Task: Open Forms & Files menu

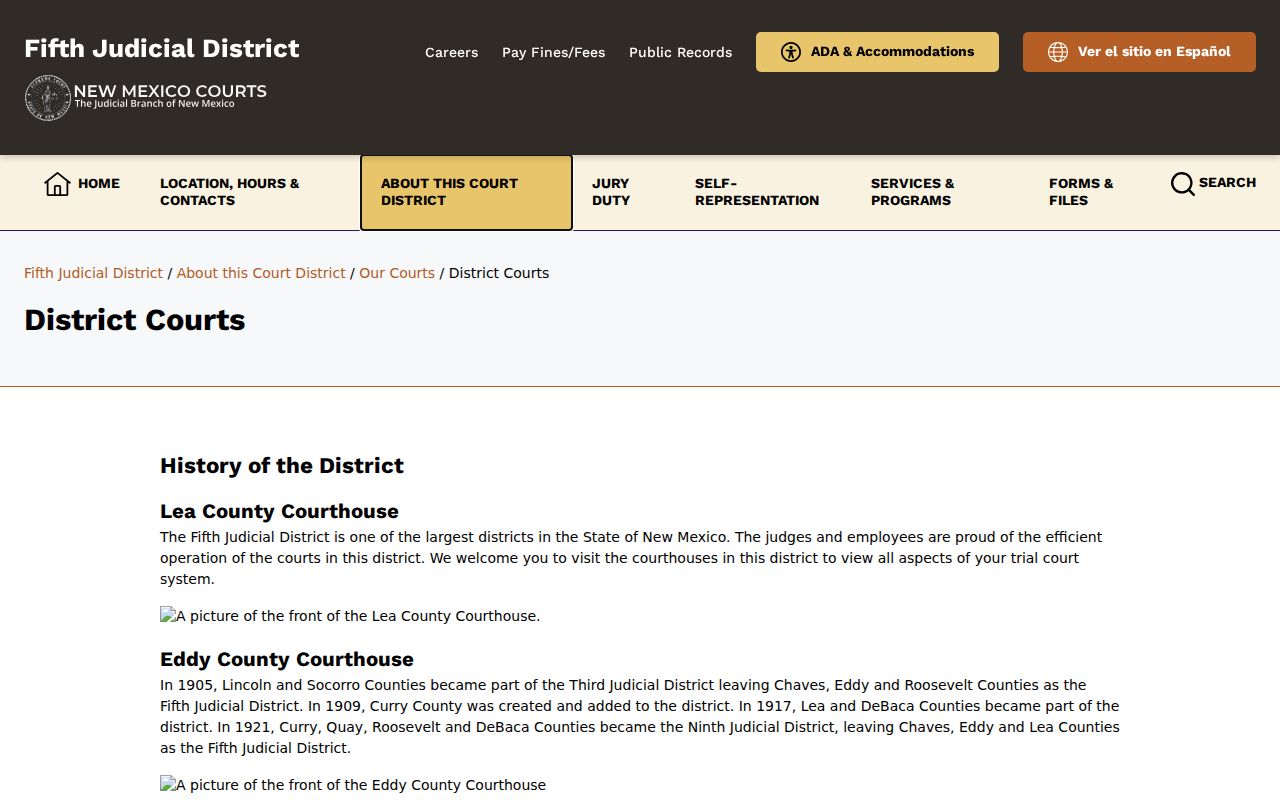Action: [1081, 192]
